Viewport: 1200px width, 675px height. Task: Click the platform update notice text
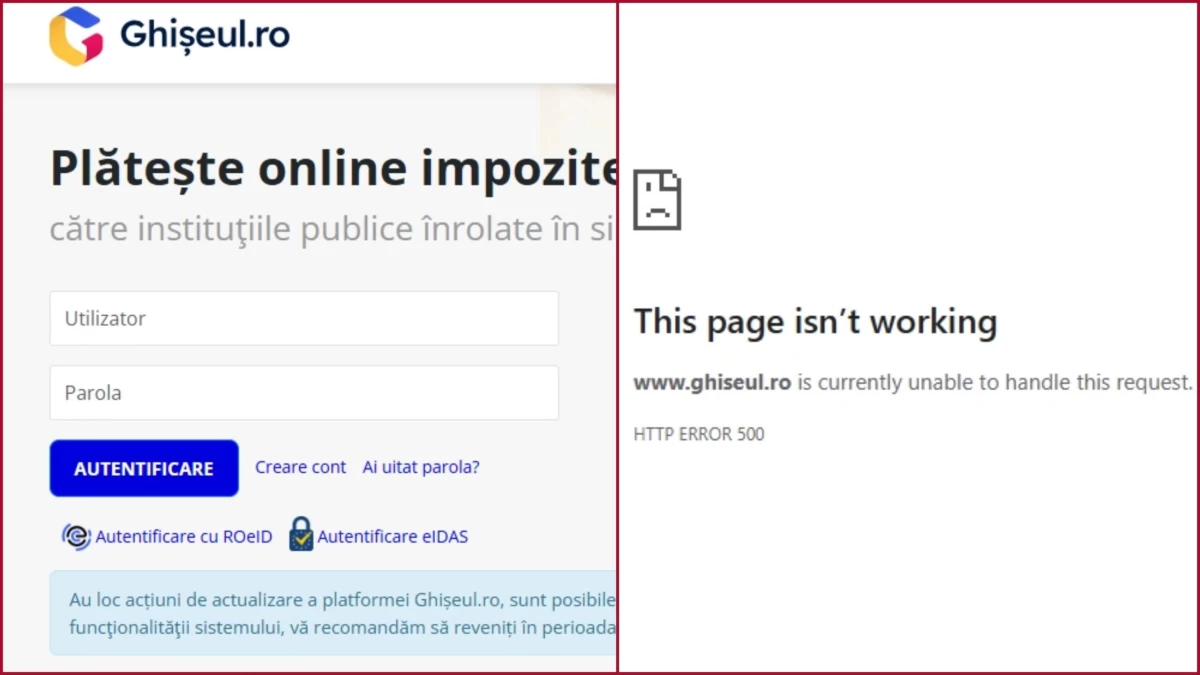click(342, 613)
